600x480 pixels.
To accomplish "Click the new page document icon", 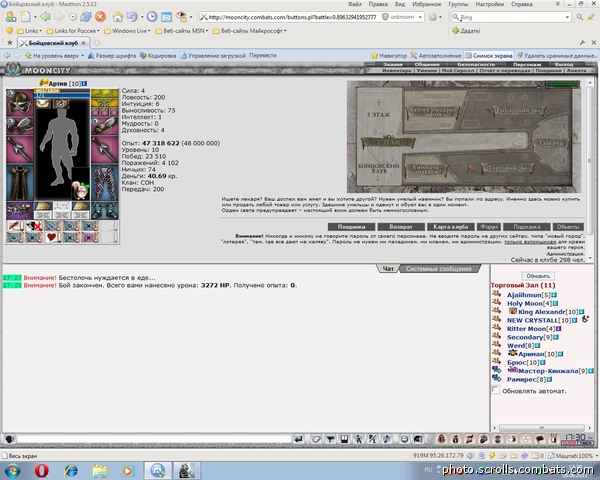I will coord(26,17).
